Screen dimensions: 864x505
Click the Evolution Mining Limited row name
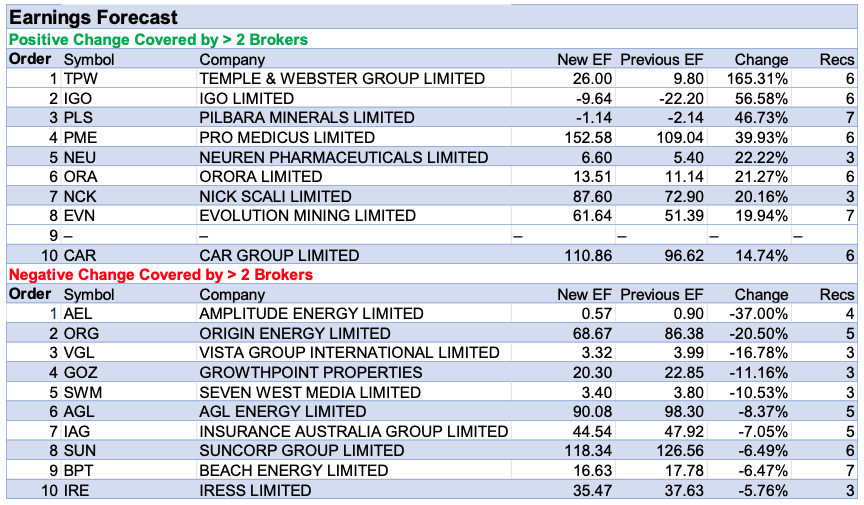pyautogui.click(x=307, y=216)
